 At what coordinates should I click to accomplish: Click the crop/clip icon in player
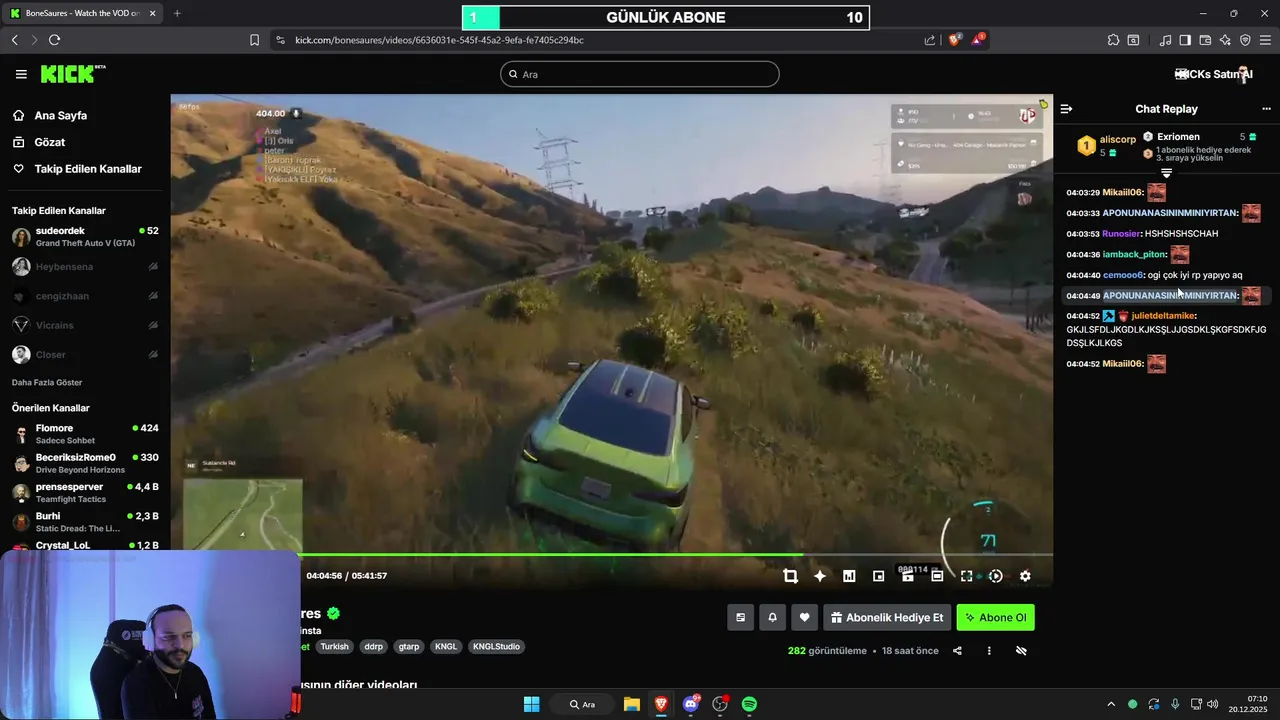[790, 576]
